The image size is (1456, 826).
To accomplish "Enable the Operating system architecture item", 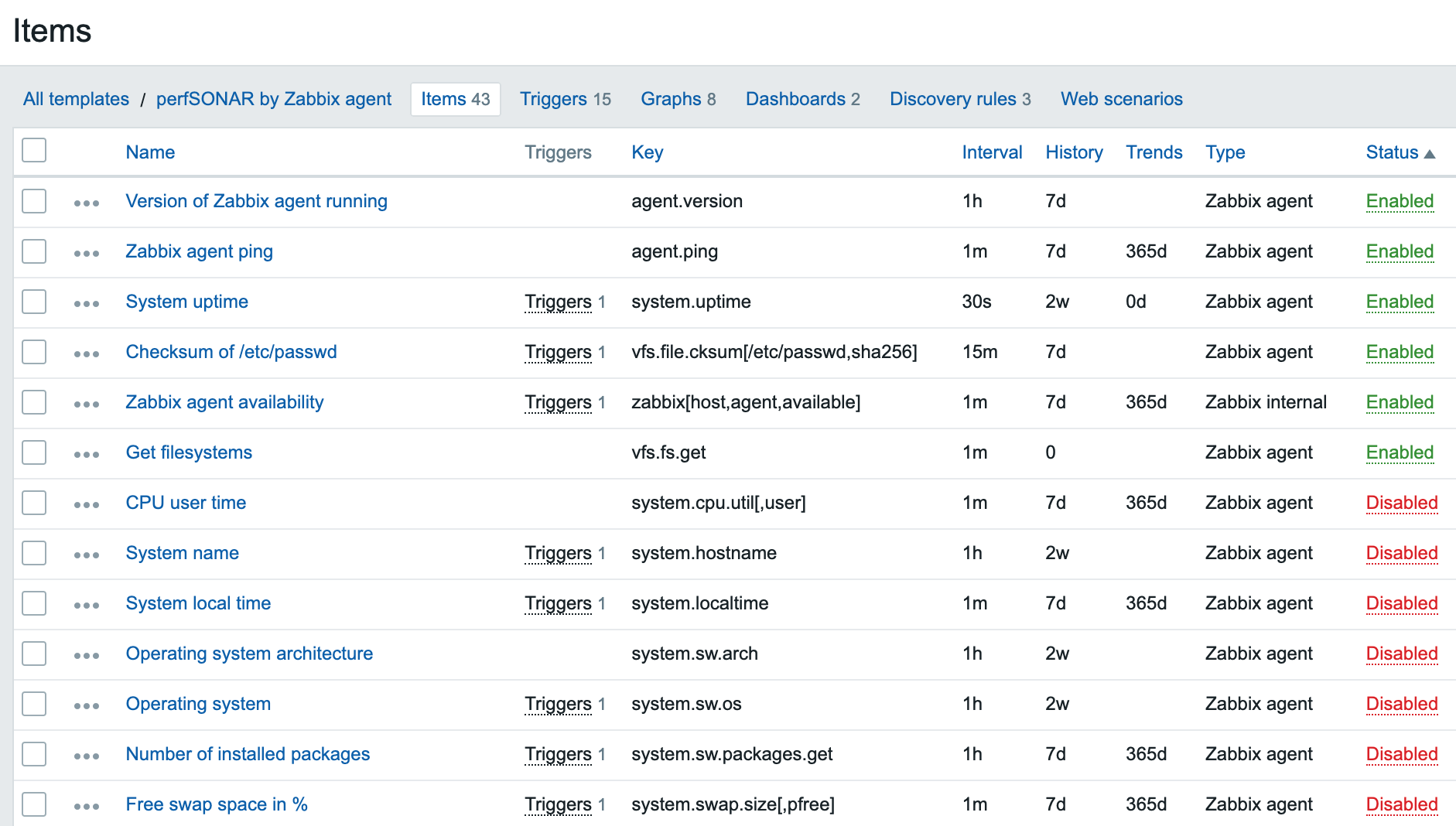I will 1402,654.
